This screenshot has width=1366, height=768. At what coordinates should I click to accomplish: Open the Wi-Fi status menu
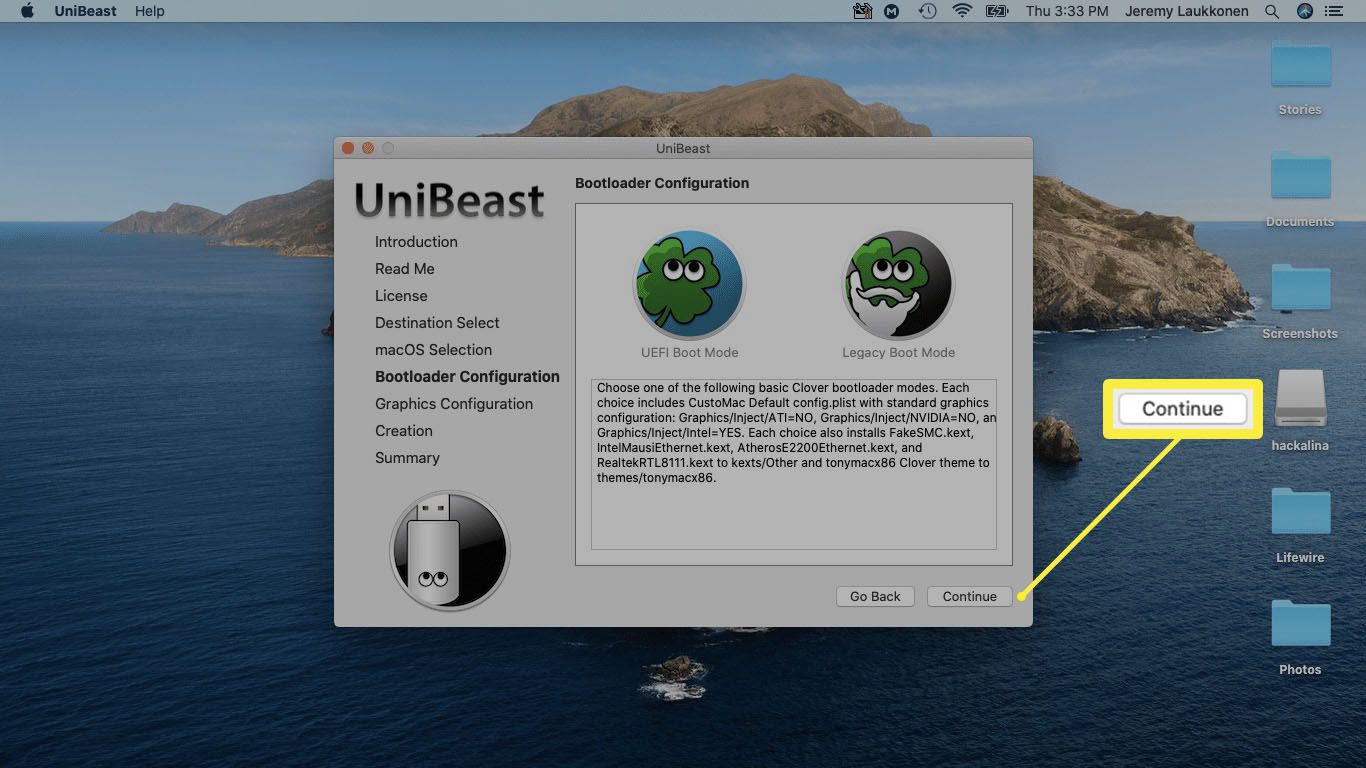tap(962, 11)
